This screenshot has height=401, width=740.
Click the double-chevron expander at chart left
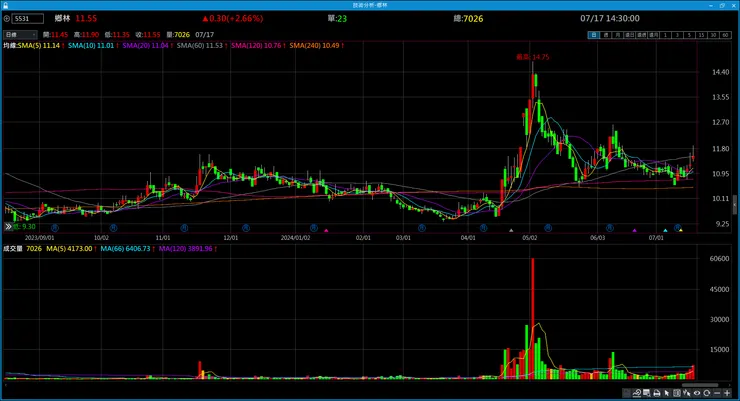pyautogui.click(x=8, y=227)
